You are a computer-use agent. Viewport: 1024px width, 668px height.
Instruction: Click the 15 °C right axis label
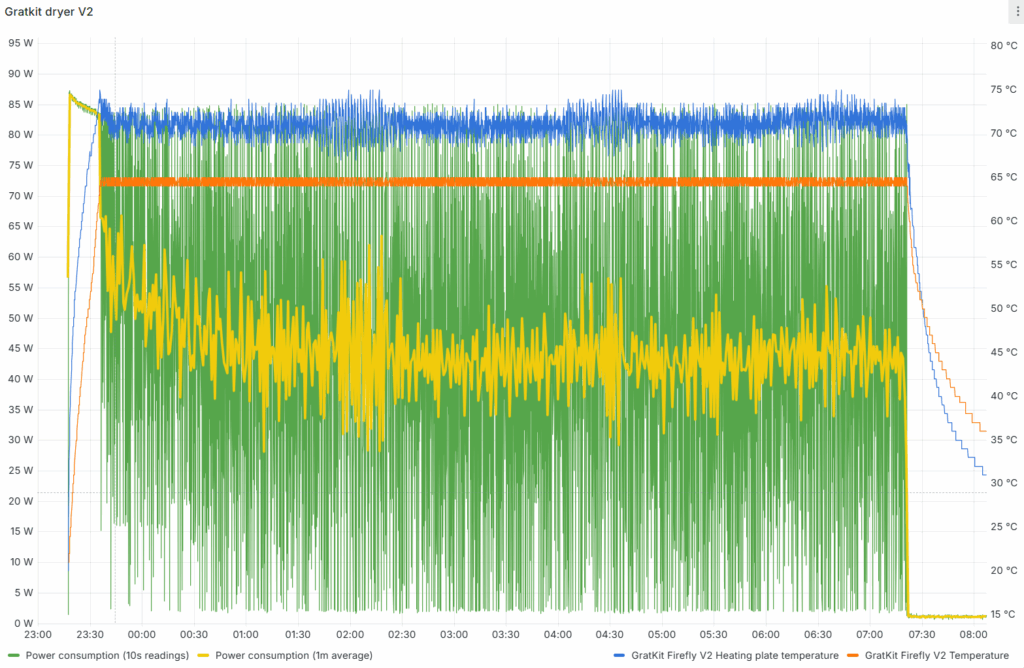point(1002,614)
